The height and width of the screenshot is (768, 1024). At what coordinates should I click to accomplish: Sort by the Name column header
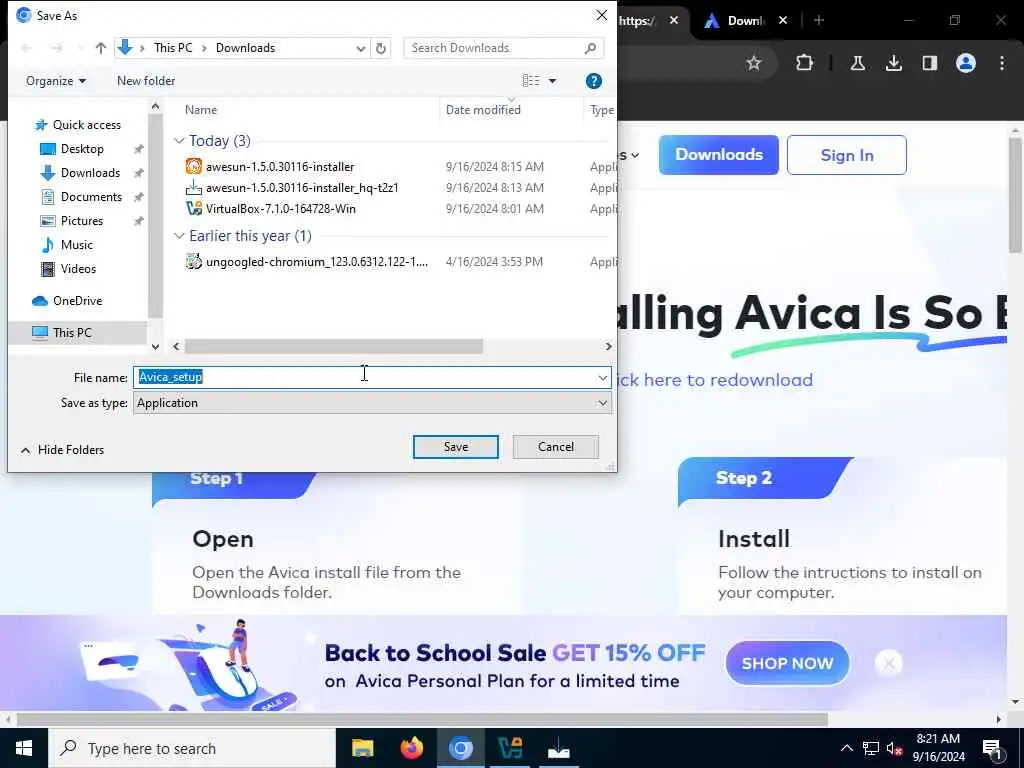[200, 110]
